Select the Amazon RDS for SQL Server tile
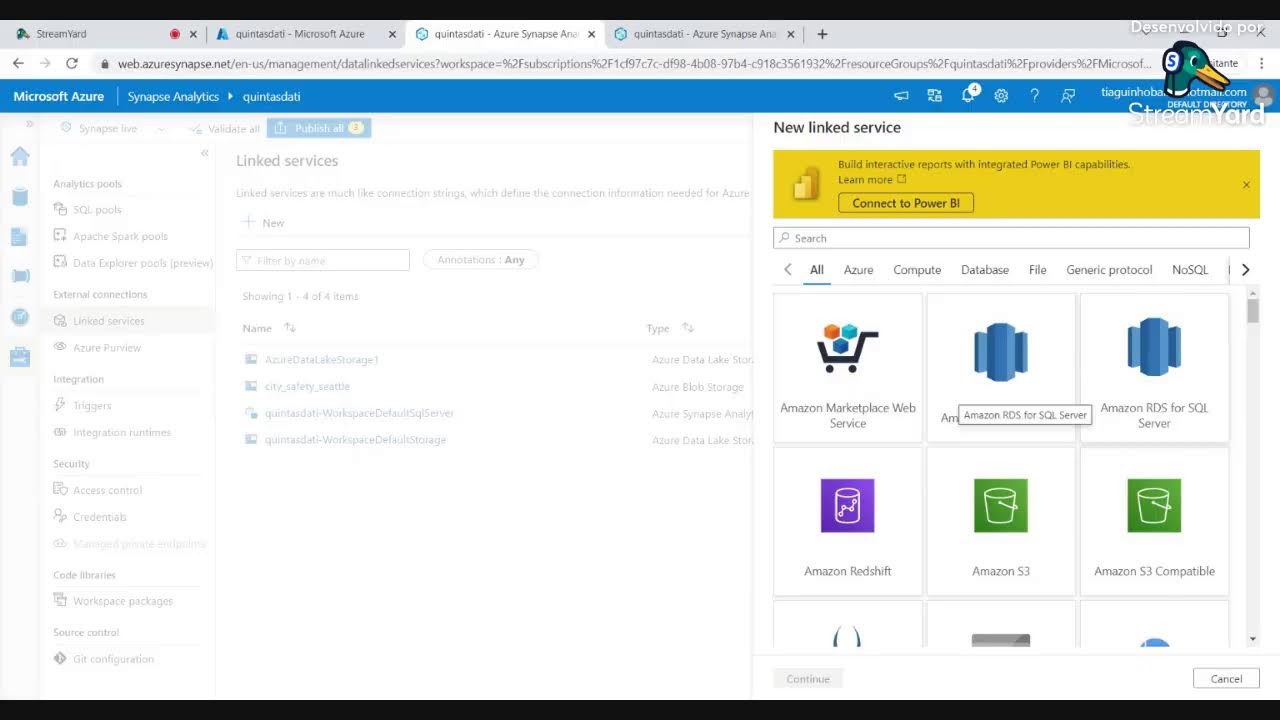Screen dimensions: 1280x720 [x=1154, y=368]
